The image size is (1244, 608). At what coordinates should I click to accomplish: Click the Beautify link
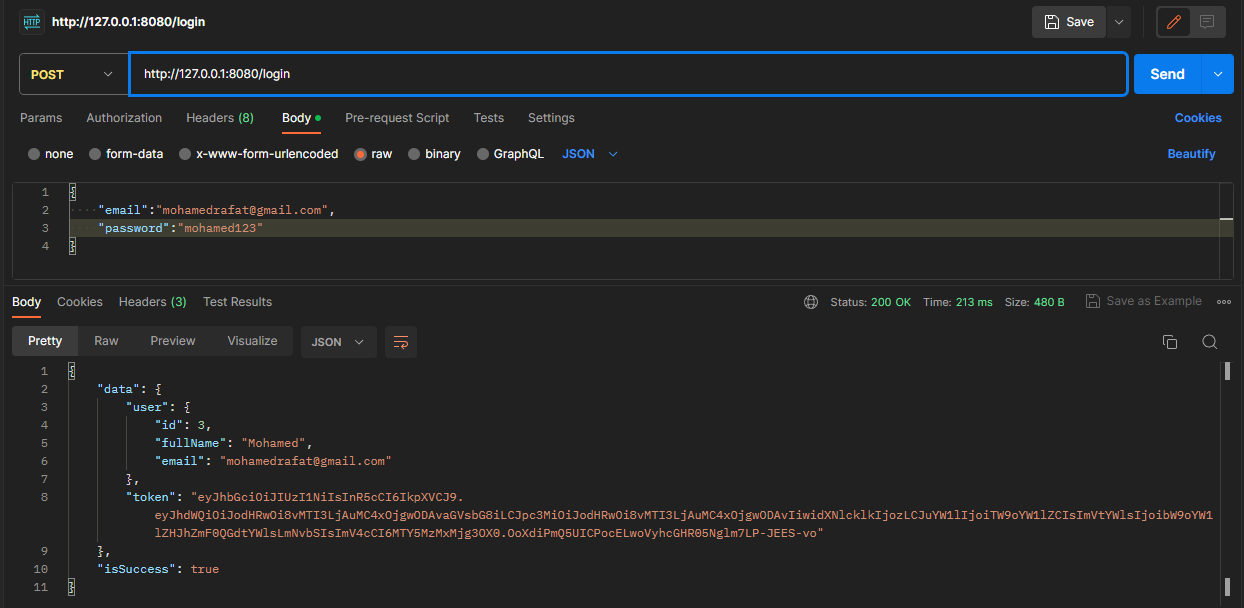pyautogui.click(x=1191, y=153)
